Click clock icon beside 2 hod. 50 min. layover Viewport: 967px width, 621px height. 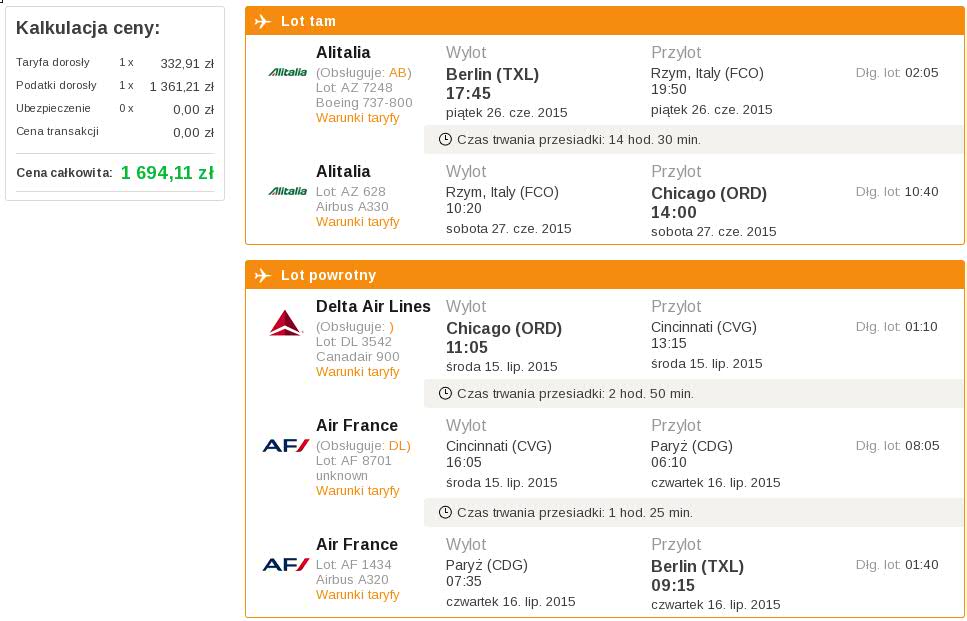(445, 393)
